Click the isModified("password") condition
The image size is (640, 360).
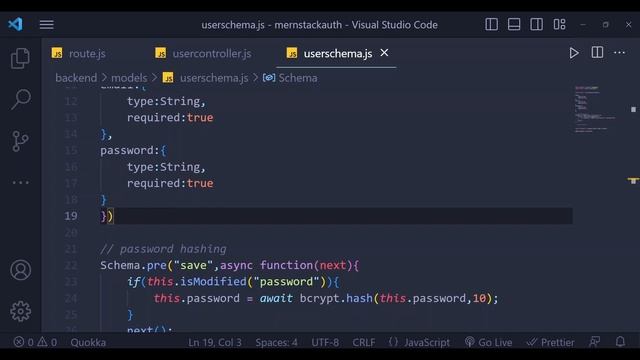(253, 282)
